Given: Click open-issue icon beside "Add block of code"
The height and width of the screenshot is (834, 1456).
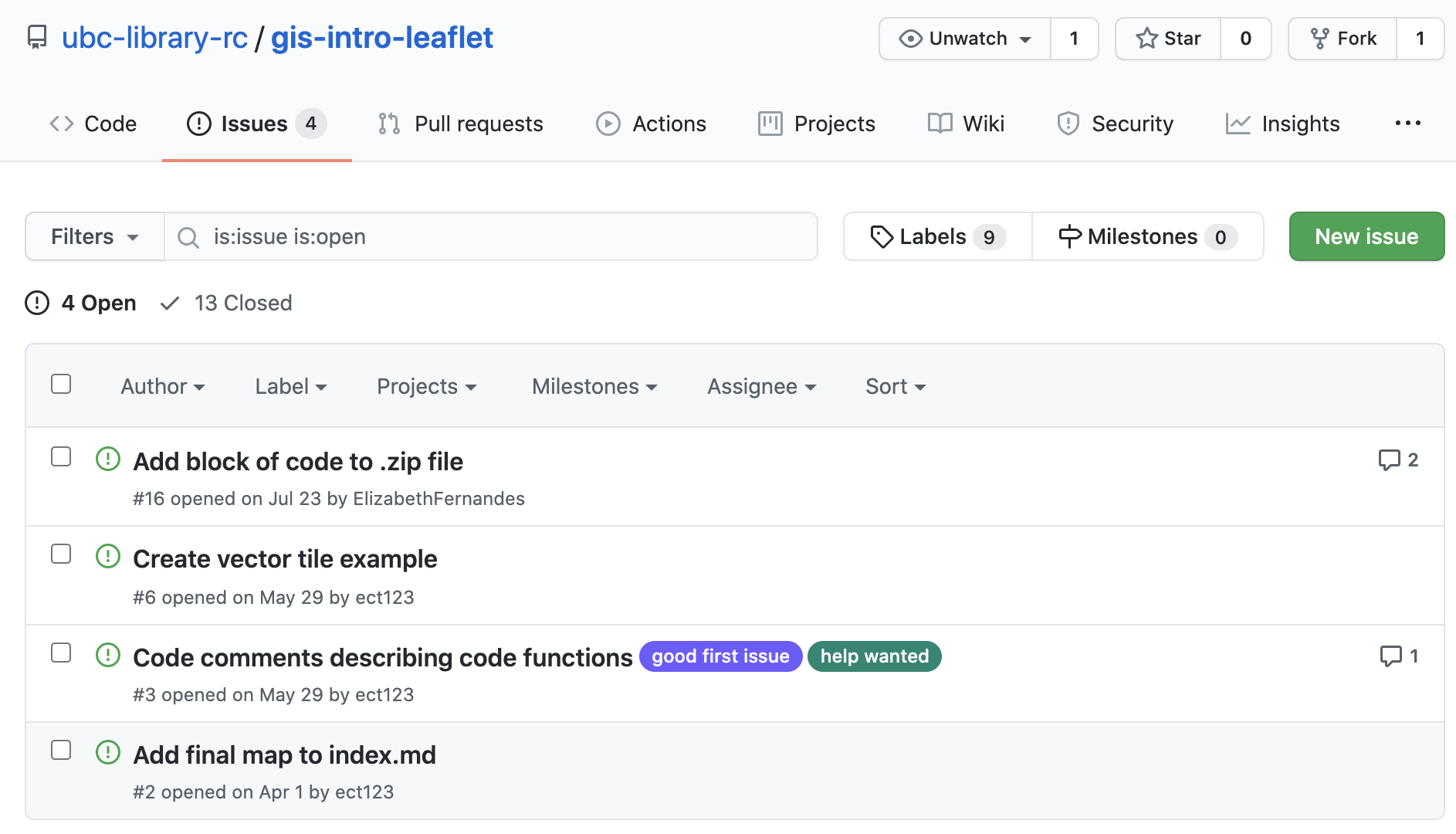Looking at the screenshot, I should click(108, 459).
